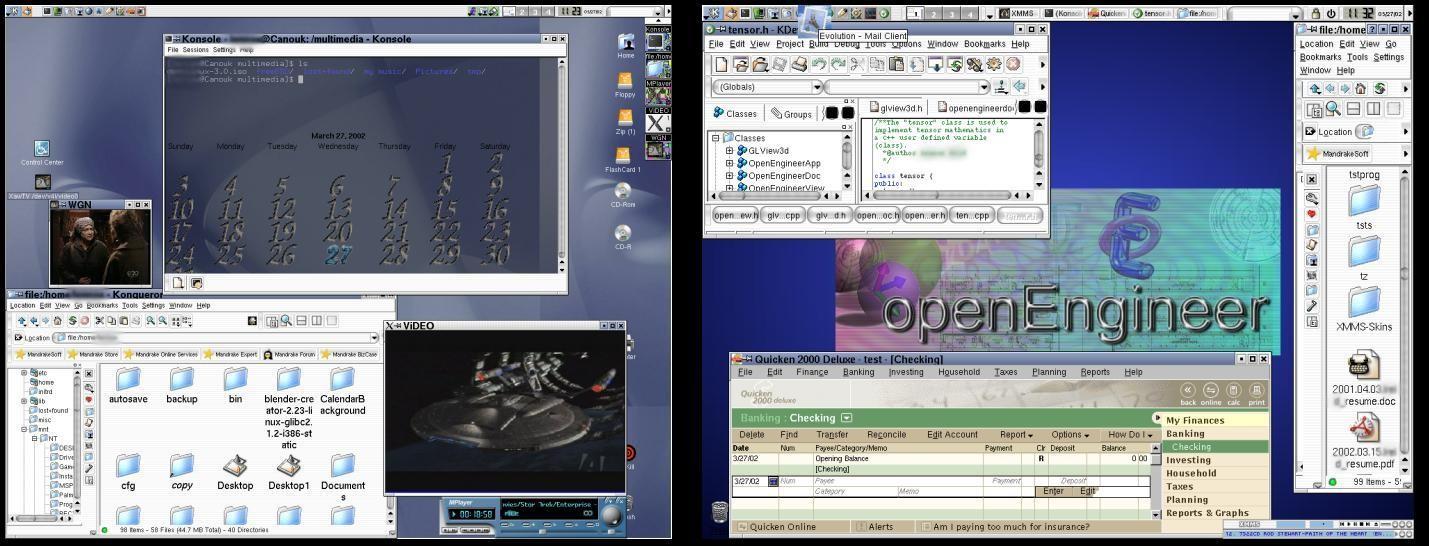Select Investing in Quicken sidebar
Viewport: 1429px width, 546px height.
(1188, 460)
